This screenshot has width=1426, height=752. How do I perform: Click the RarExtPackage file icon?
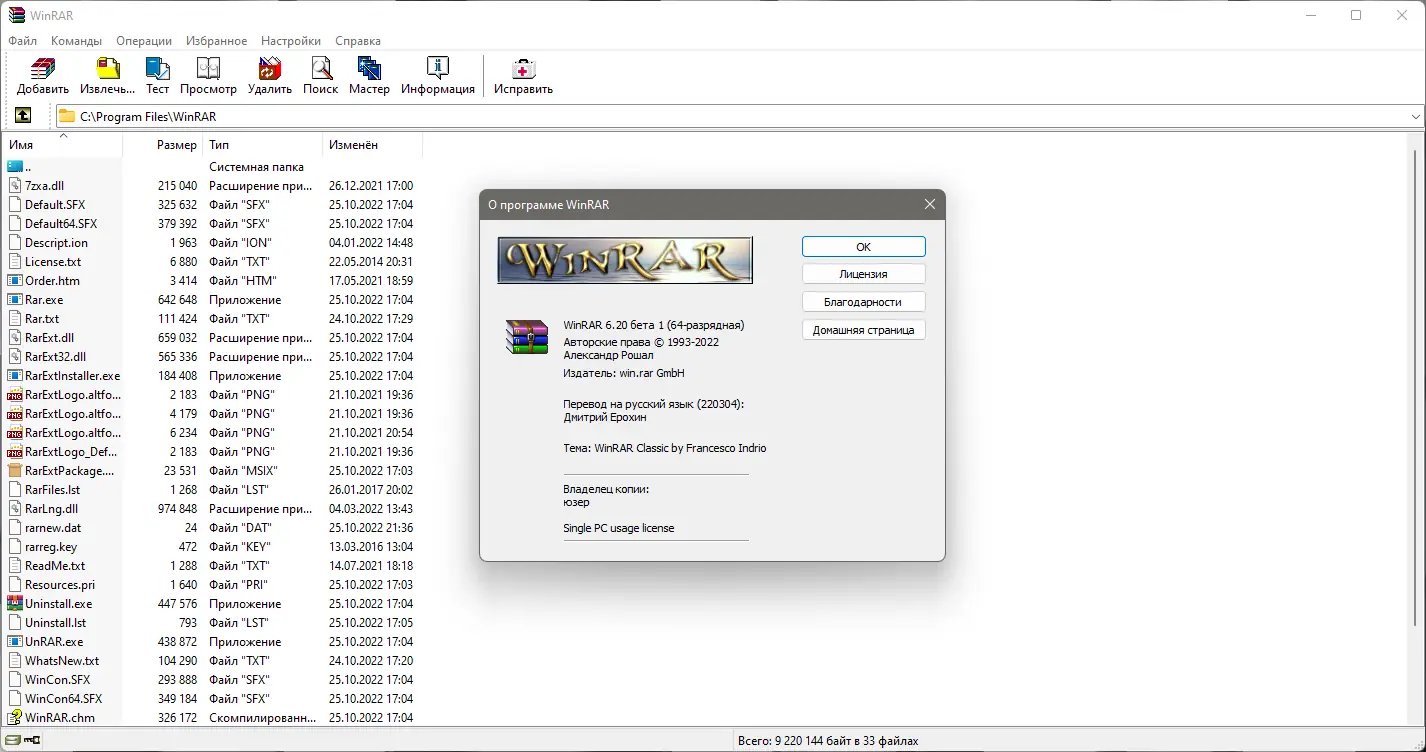pyautogui.click(x=15, y=470)
